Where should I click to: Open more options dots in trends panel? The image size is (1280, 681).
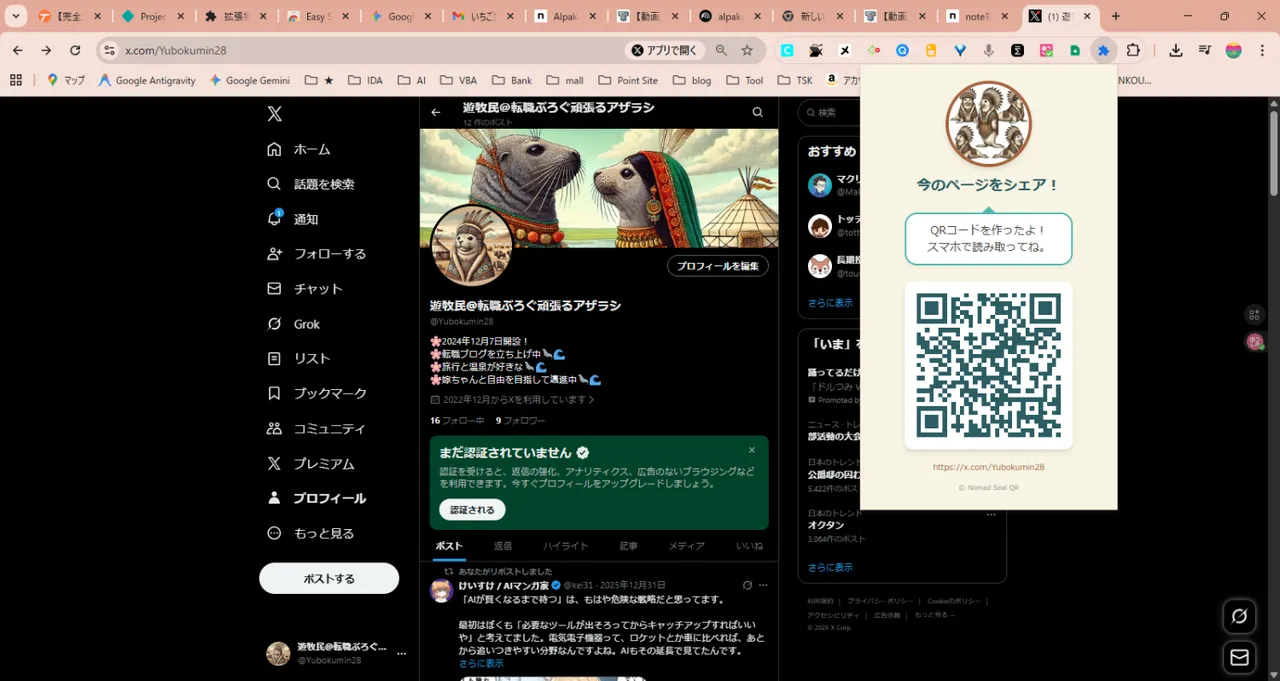point(991,514)
